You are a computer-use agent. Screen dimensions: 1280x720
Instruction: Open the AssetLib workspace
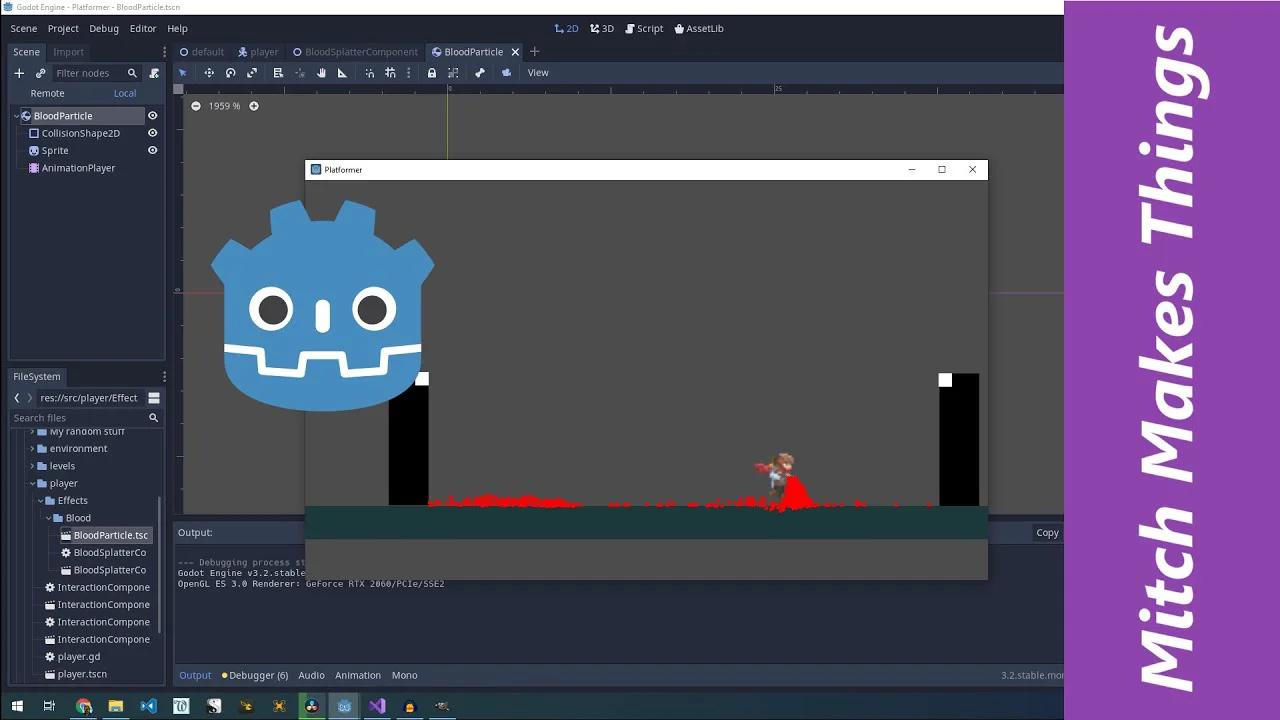699,28
